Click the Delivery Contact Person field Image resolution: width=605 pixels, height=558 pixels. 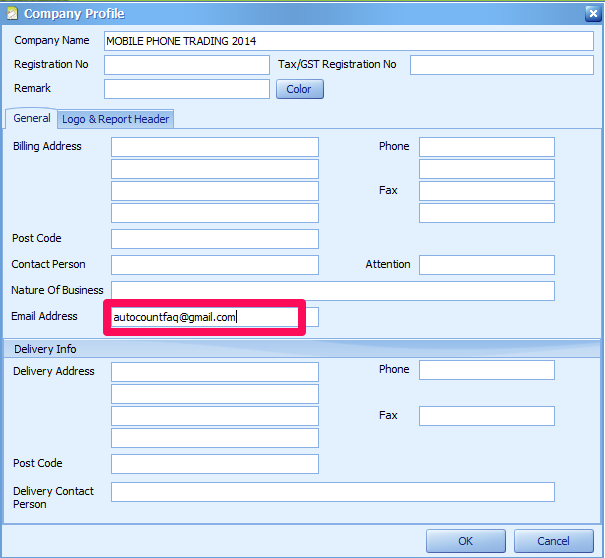333,492
